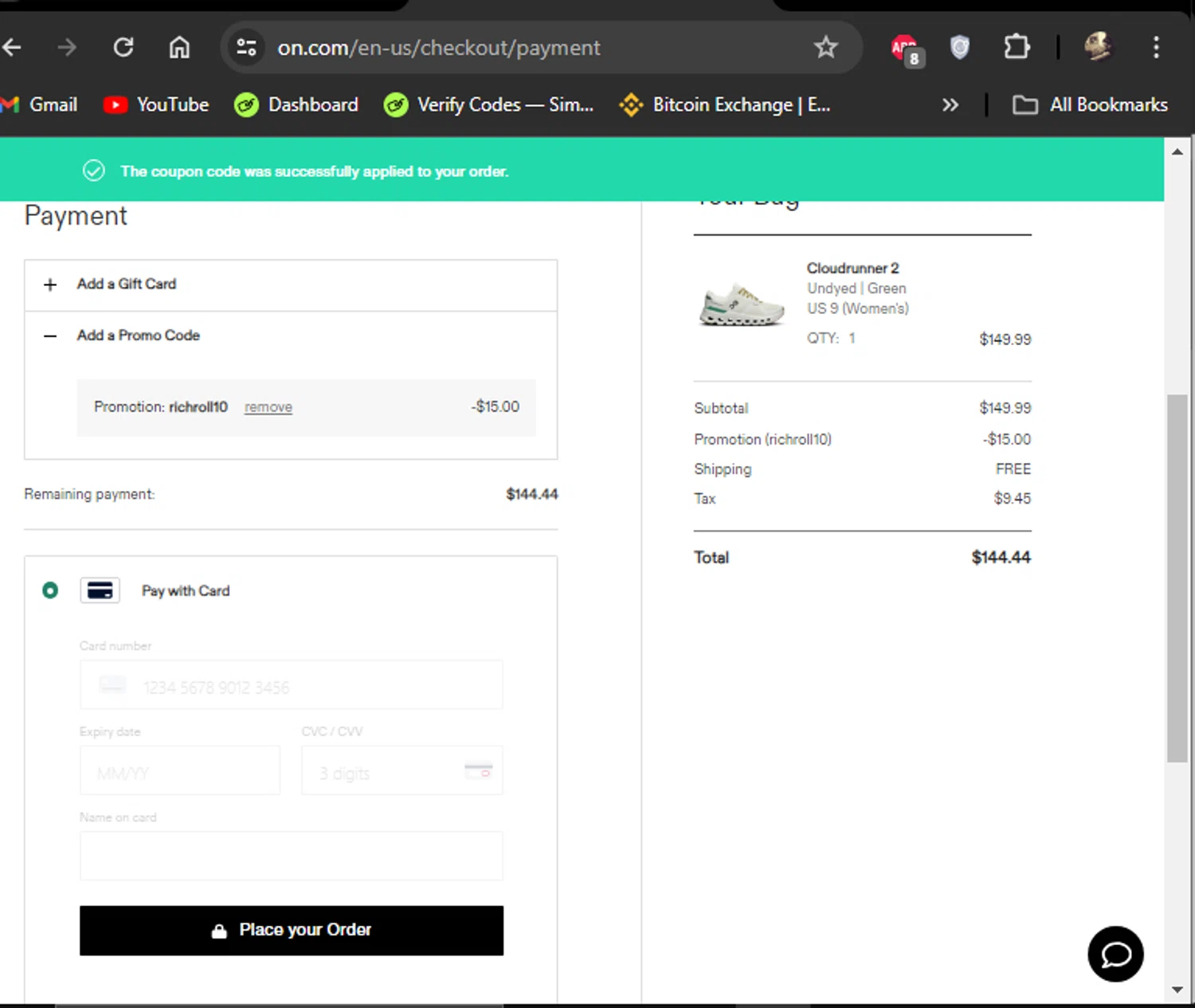
Task: Focus the Expiry date field
Action: click(180, 771)
